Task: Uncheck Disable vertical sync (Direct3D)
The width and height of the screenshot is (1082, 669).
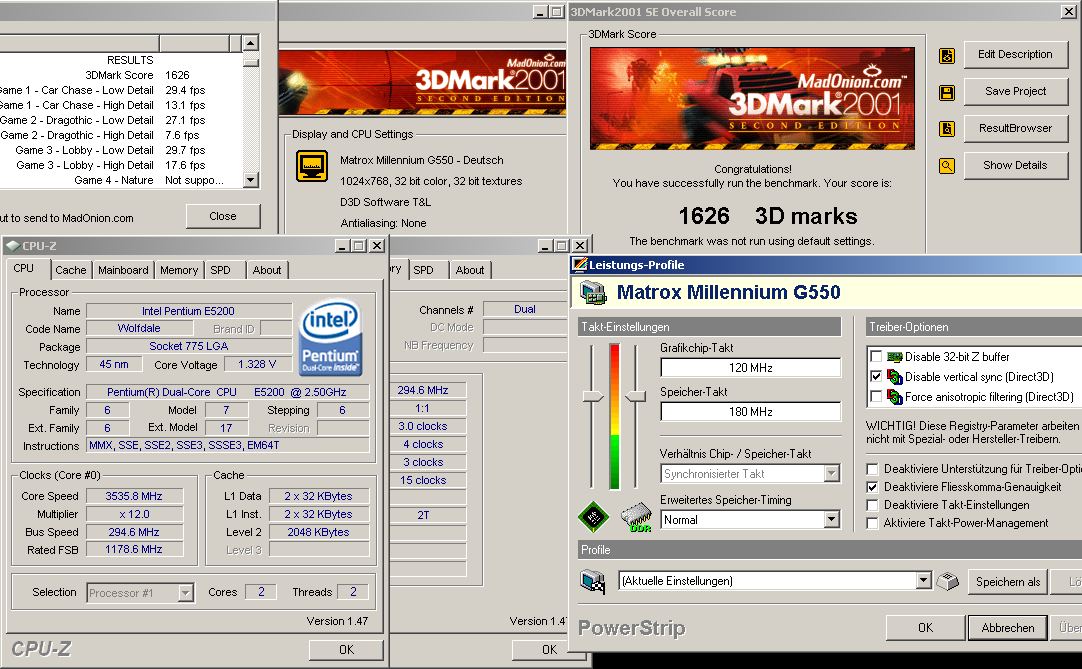Action: 876,377
